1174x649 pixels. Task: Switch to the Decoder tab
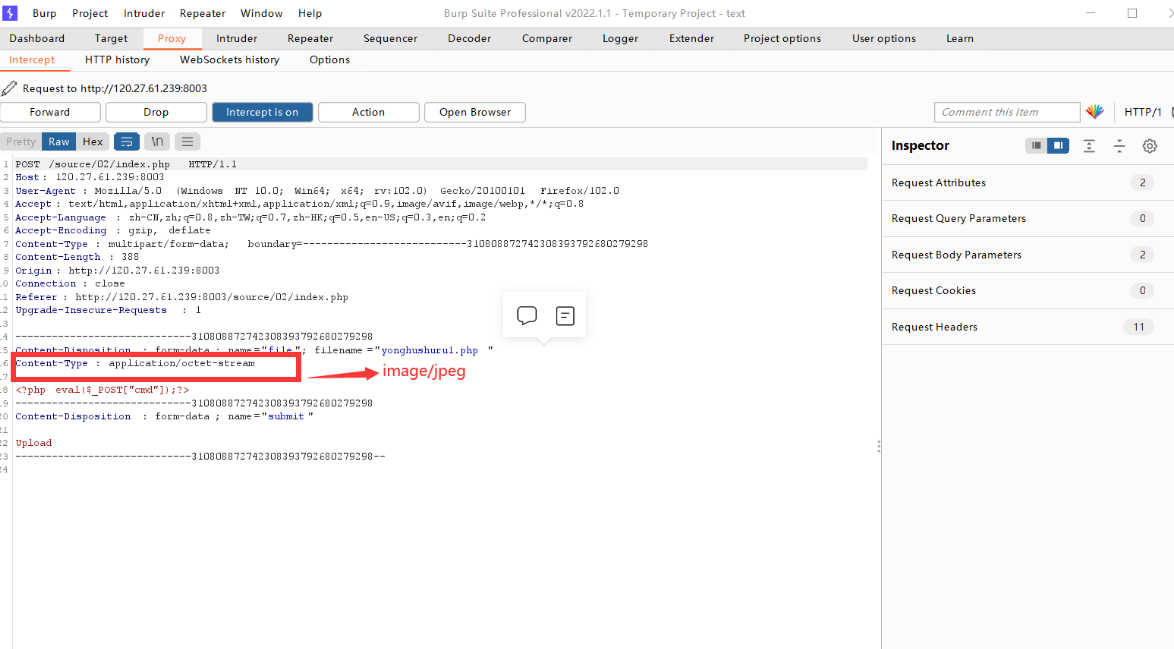click(x=469, y=38)
